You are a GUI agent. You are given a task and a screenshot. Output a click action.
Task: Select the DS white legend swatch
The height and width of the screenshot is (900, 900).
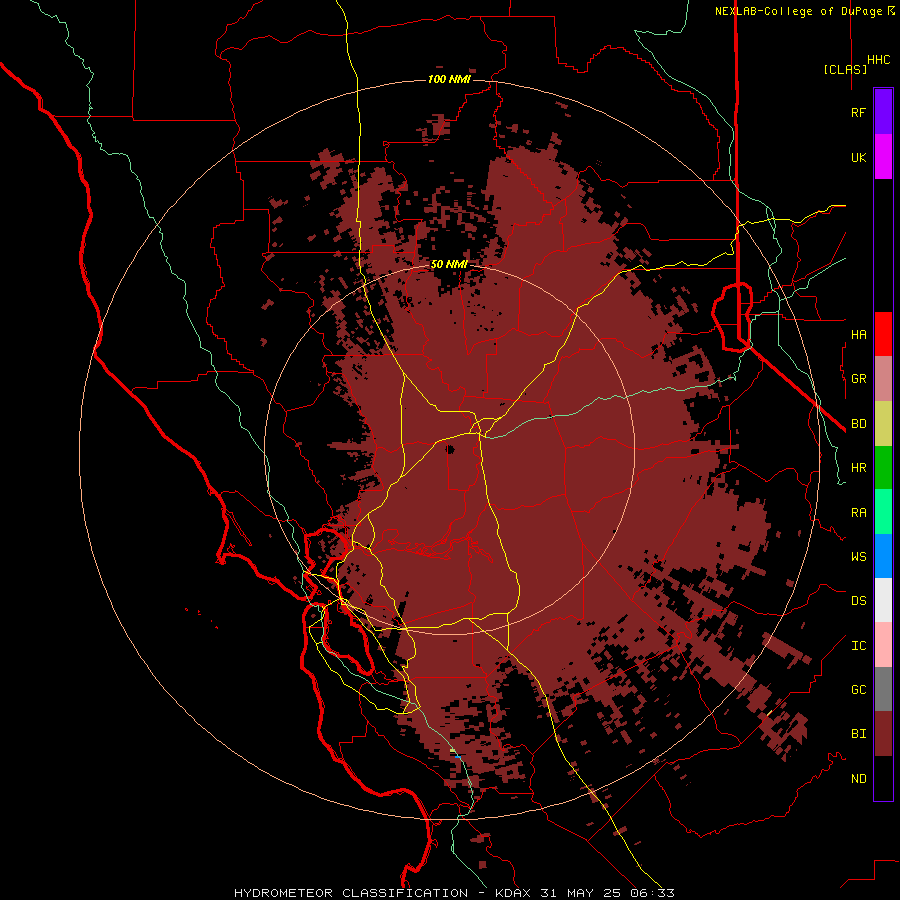tap(883, 600)
